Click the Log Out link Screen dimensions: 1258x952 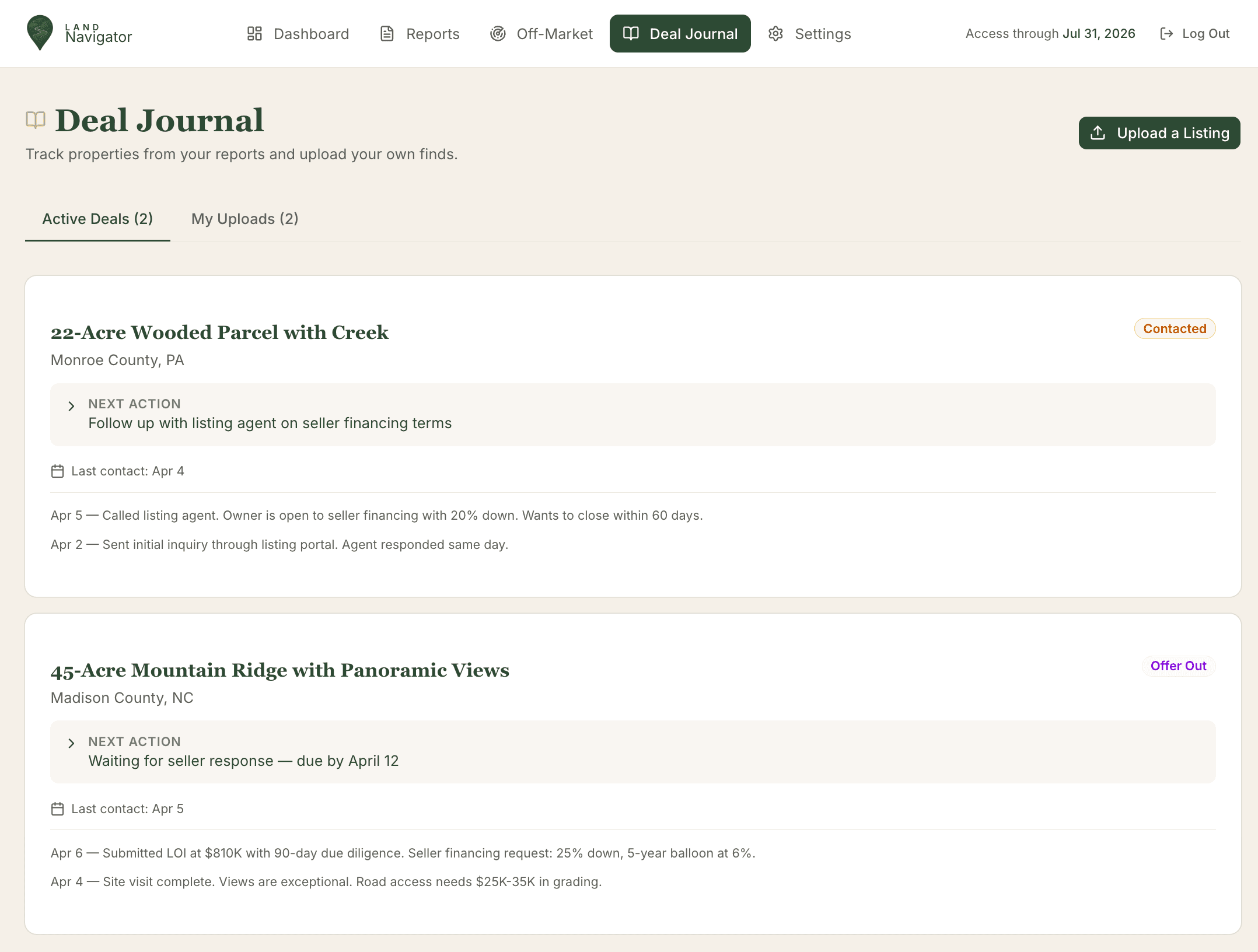point(1194,34)
